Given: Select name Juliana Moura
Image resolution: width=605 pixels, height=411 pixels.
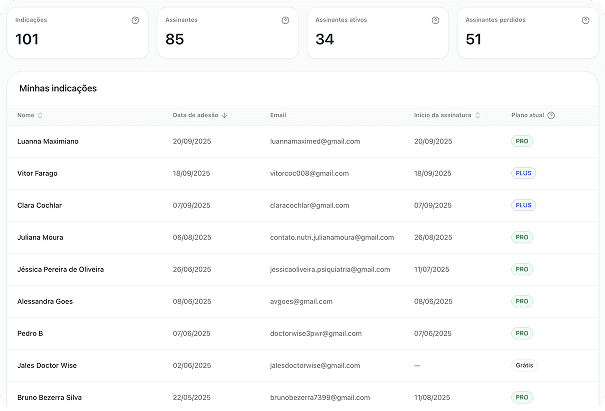Looking at the screenshot, I should (x=40, y=238).
